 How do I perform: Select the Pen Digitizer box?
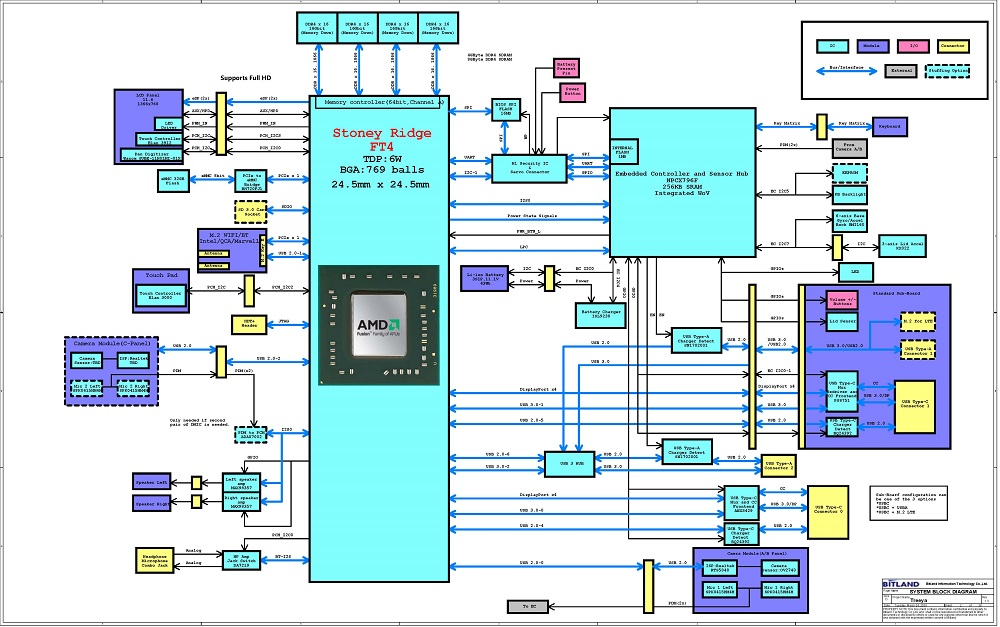(x=151, y=155)
